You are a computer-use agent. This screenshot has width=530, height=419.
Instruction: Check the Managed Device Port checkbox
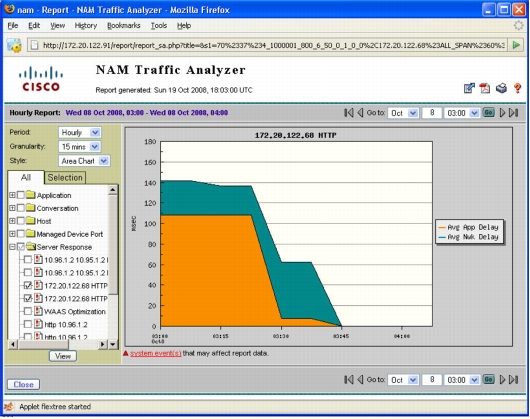(x=21, y=233)
